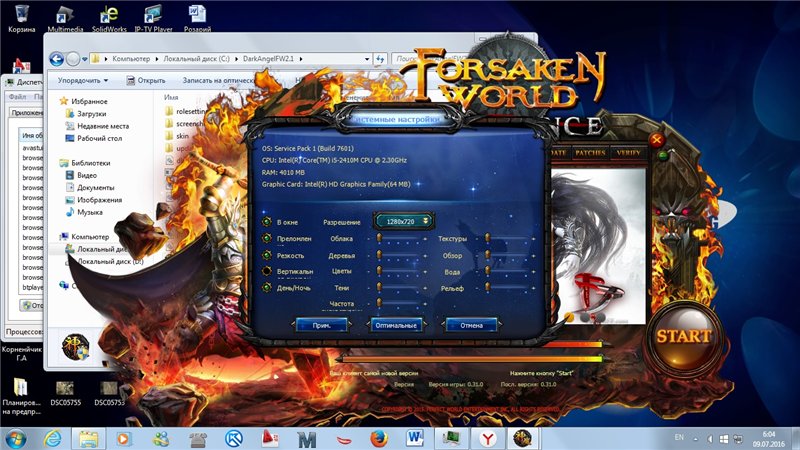800x450 pixels.
Task: Click the Back arrow in Explorer
Action: point(57,59)
